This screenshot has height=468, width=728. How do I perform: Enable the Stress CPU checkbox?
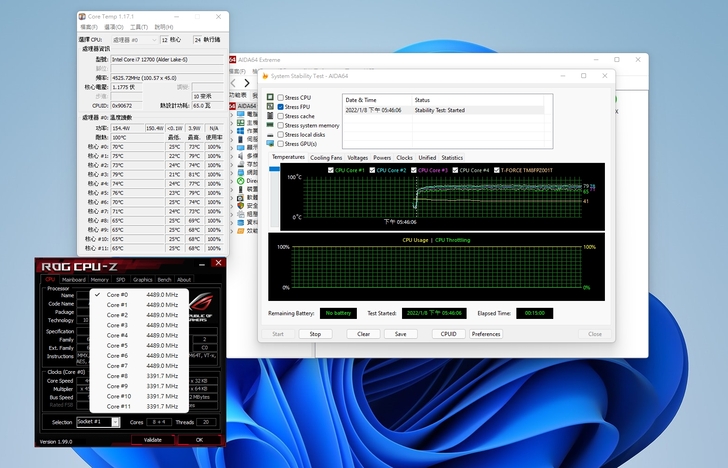[x=280, y=98]
